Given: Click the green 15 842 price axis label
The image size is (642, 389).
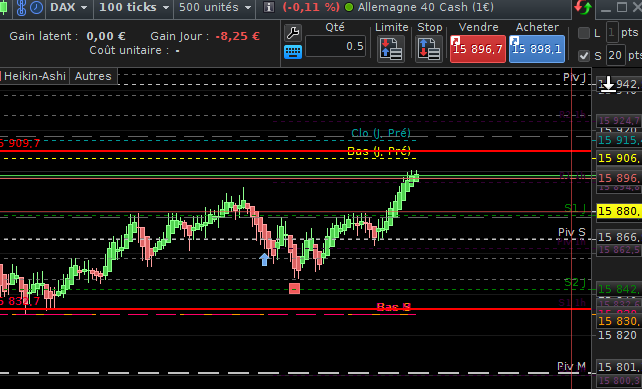Looking at the screenshot, I should tap(619, 289).
